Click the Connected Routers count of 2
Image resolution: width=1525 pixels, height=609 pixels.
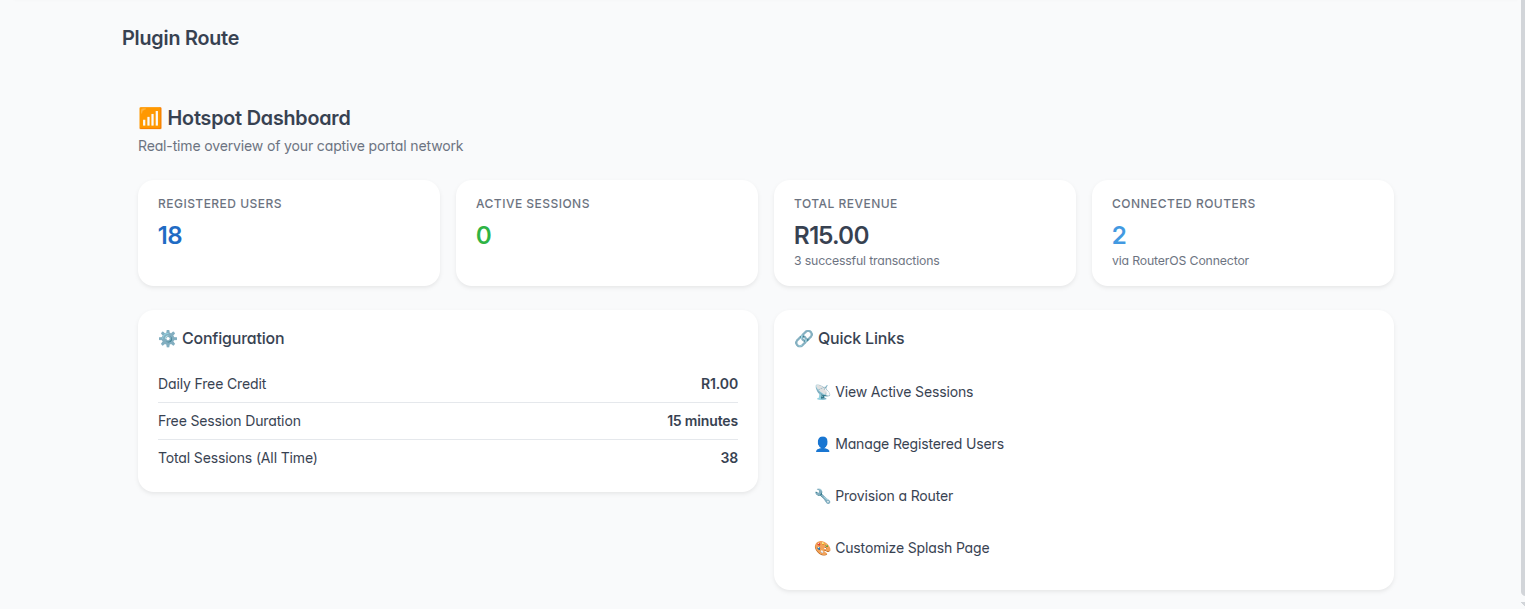[1119, 236]
